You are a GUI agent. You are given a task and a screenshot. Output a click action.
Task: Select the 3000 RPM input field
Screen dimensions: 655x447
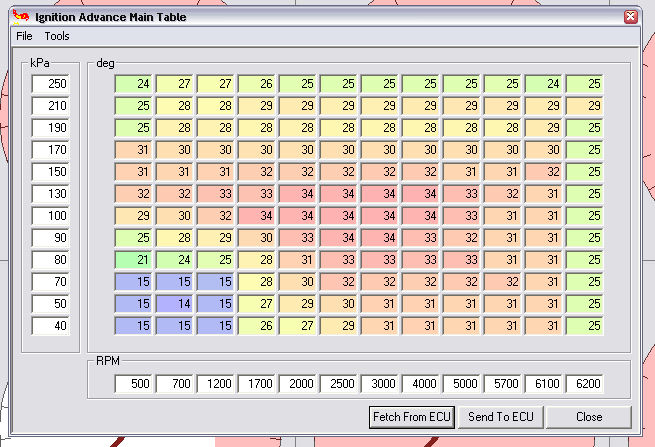click(379, 384)
